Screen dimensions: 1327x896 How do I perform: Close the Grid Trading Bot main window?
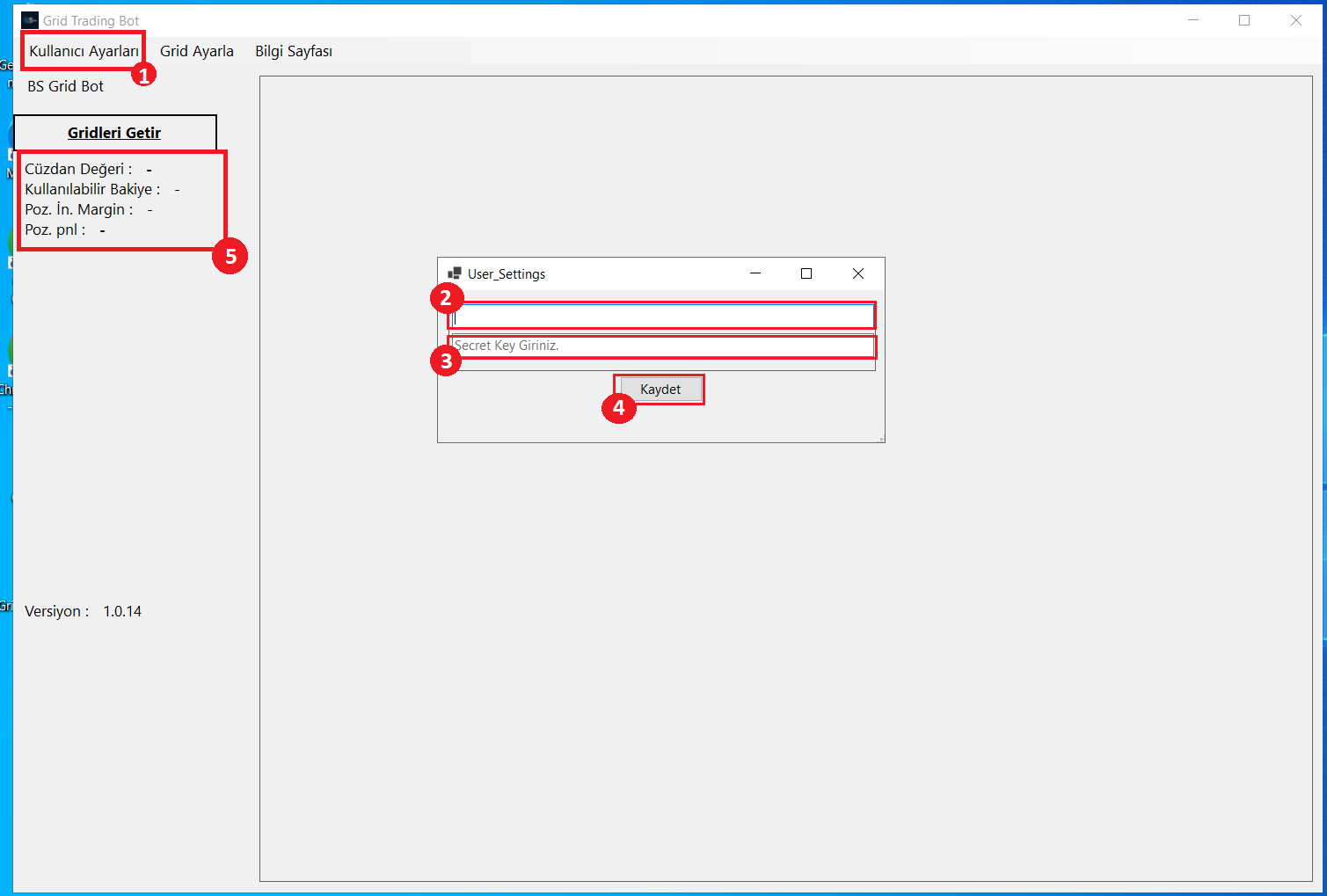[1295, 20]
